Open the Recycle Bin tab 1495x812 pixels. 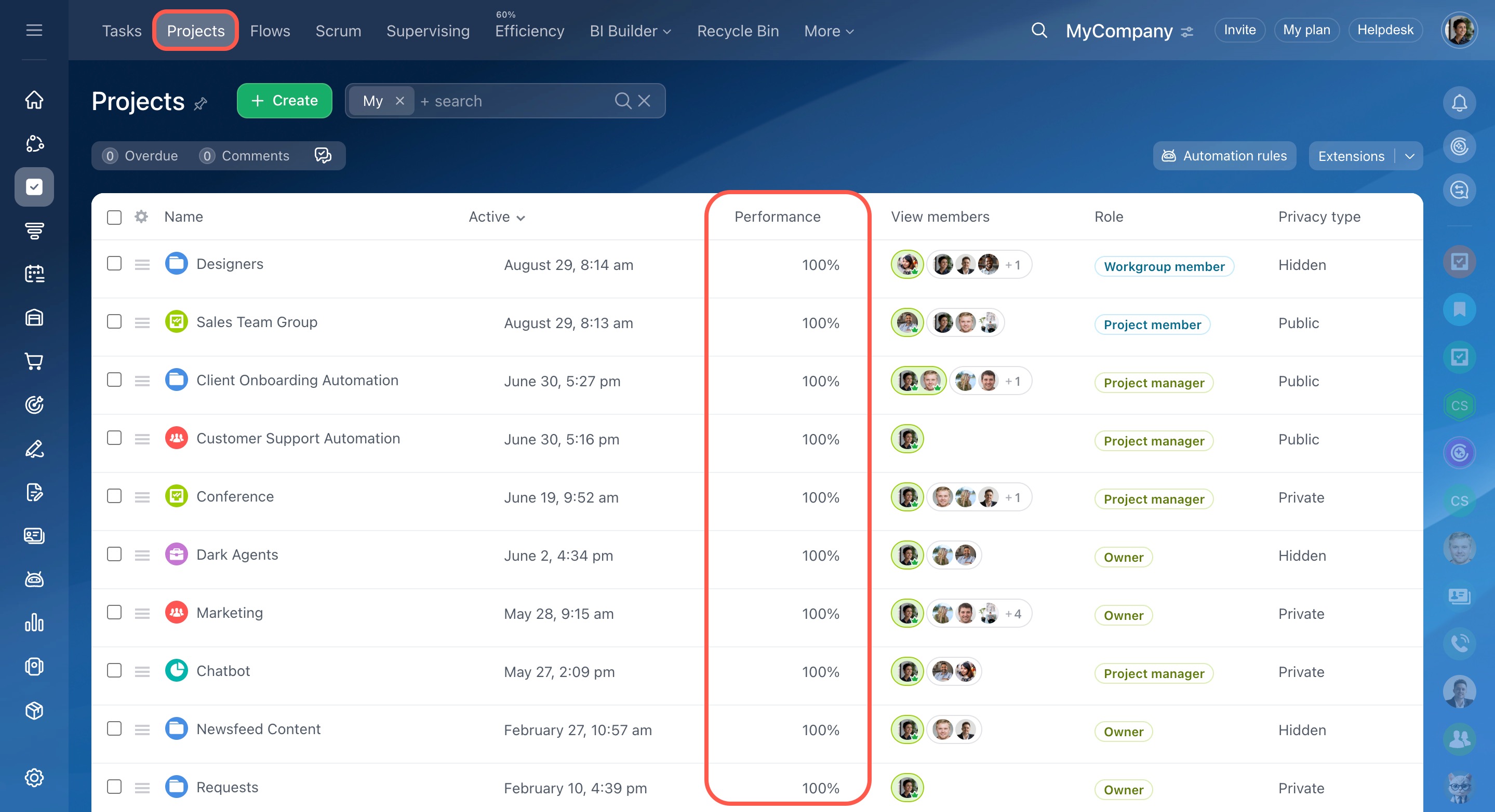coord(737,31)
